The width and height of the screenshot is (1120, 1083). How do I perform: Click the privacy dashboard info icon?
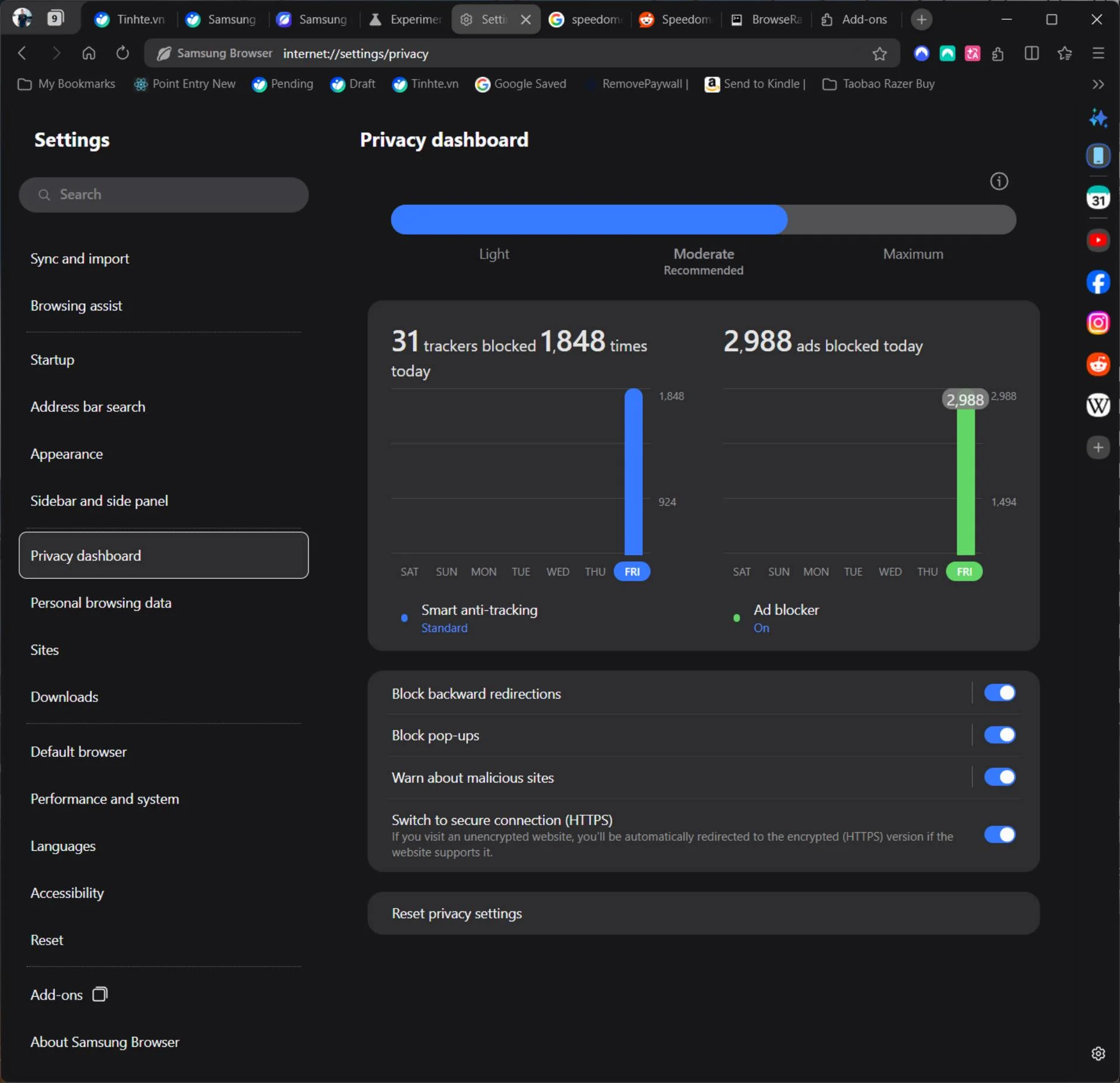999,181
